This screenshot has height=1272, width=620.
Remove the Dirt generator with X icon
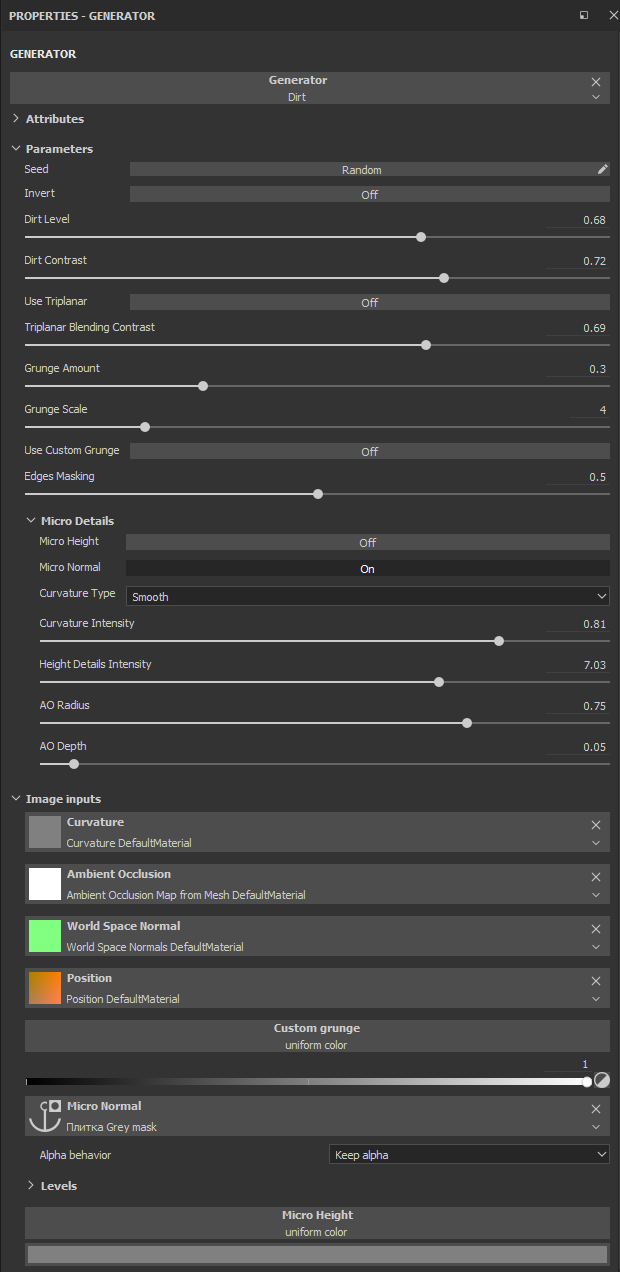[x=596, y=82]
